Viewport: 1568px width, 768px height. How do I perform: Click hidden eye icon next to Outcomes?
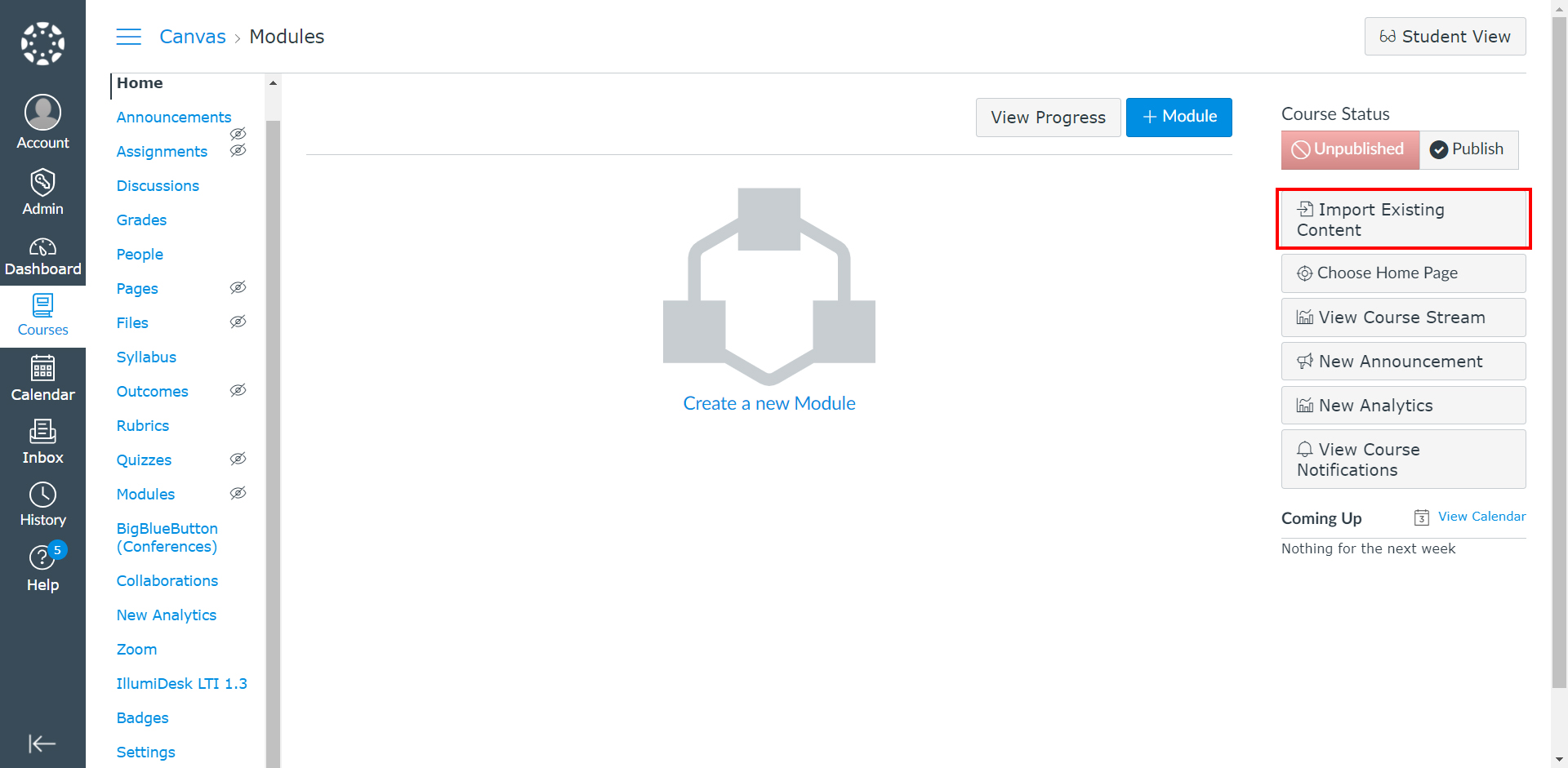[x=238, y=390]
